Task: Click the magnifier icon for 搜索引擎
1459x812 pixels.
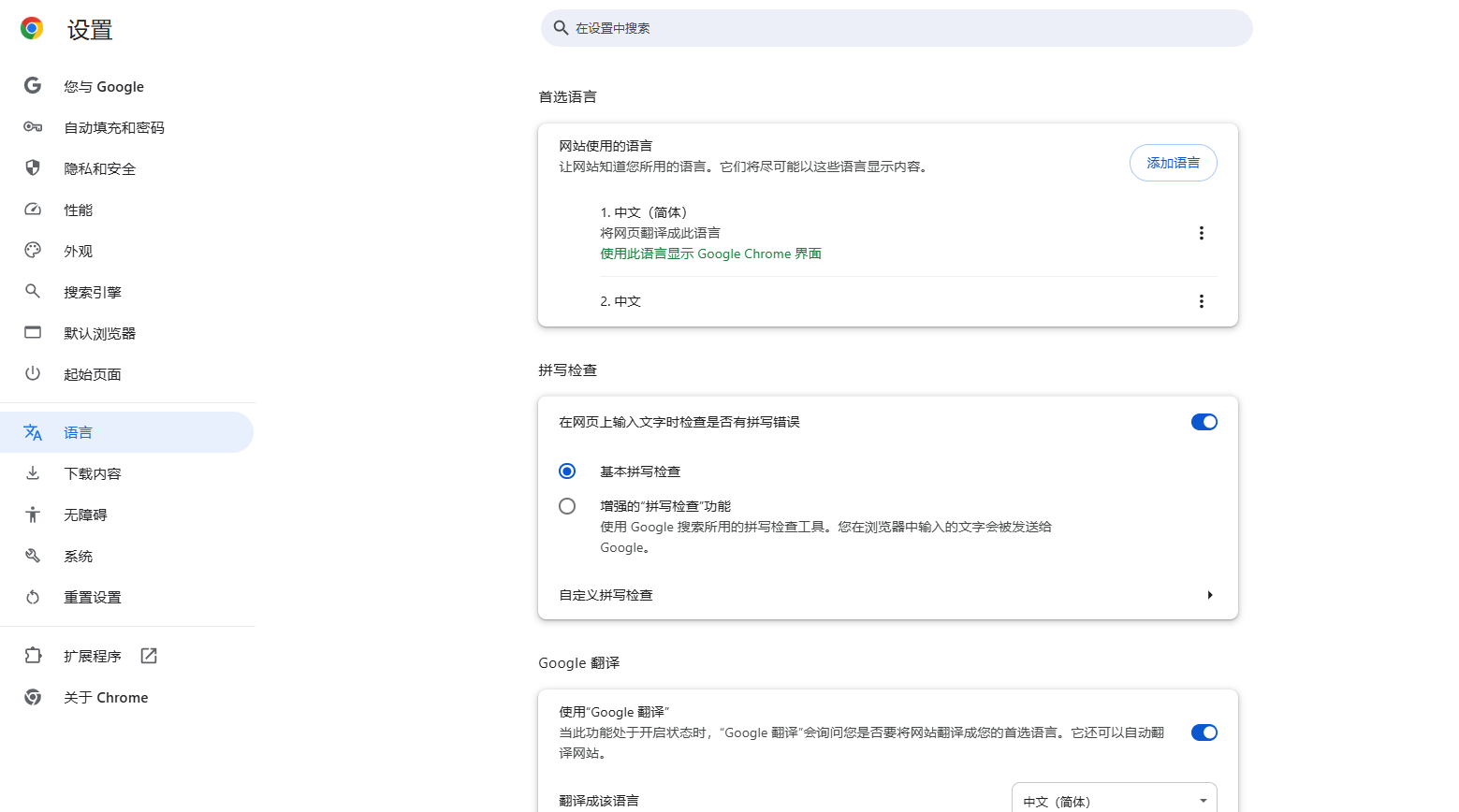Action: [33, 291]
